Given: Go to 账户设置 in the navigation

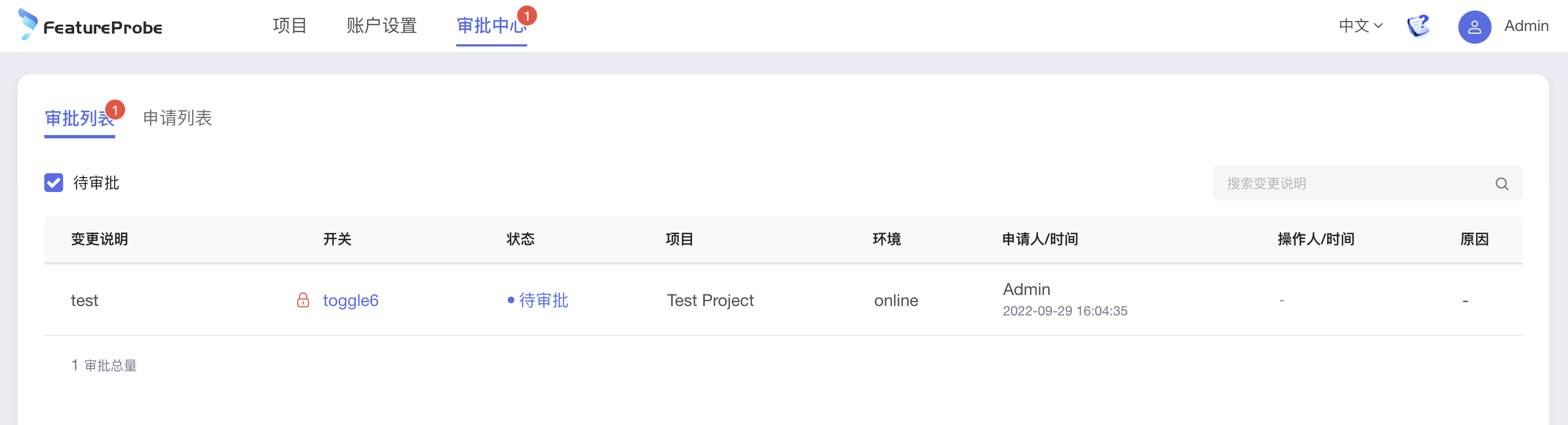Looking at the screenshot, I should [381, 25].
